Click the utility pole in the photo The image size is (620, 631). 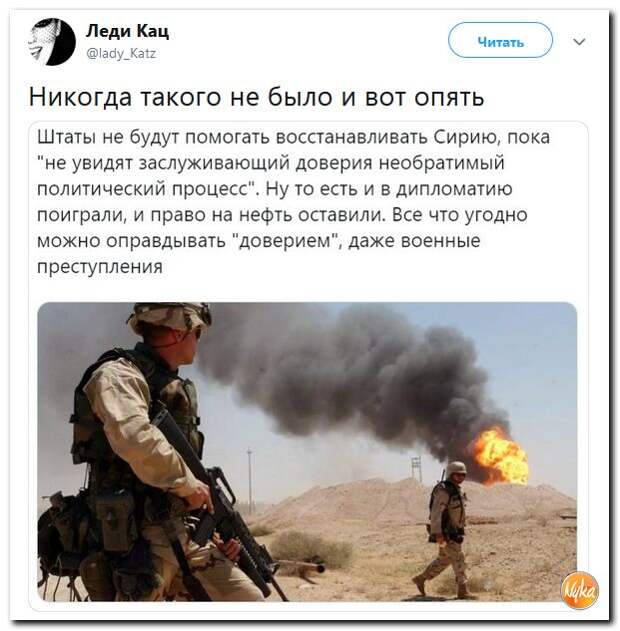click(250, 479)
